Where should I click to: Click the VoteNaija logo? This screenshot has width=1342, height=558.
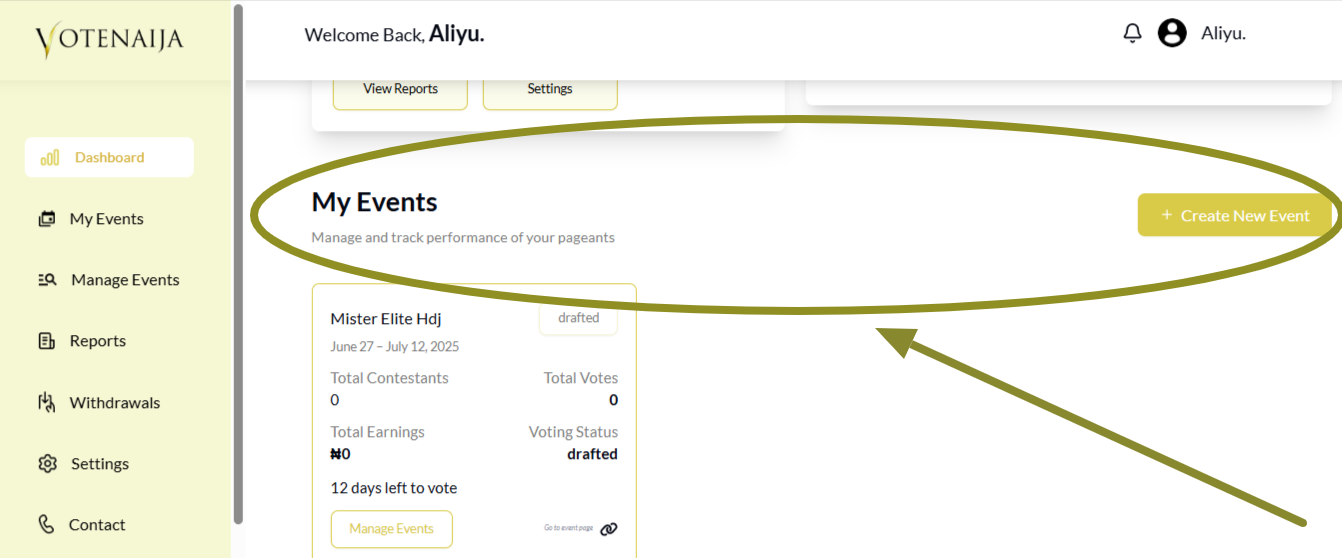tap(109, 40)
